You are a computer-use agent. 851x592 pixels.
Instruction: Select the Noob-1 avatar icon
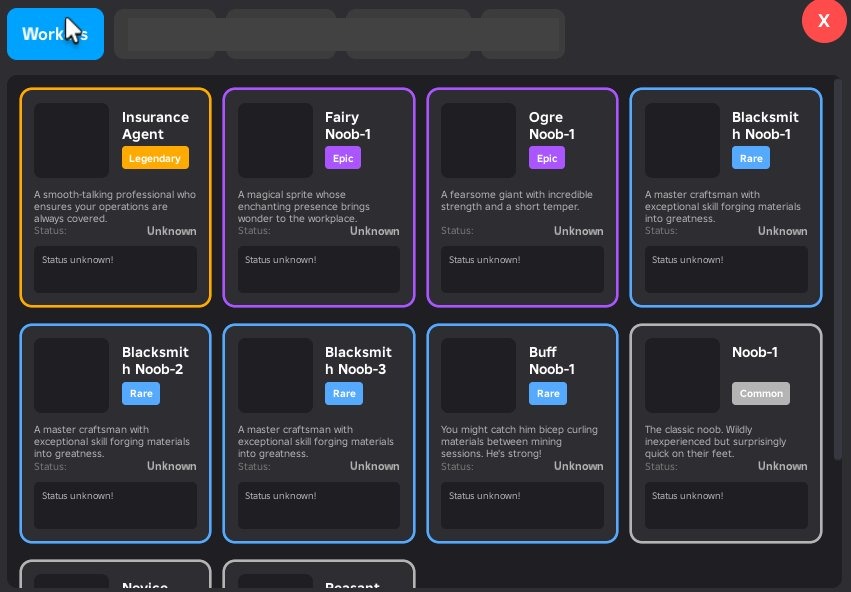point(682,376)
